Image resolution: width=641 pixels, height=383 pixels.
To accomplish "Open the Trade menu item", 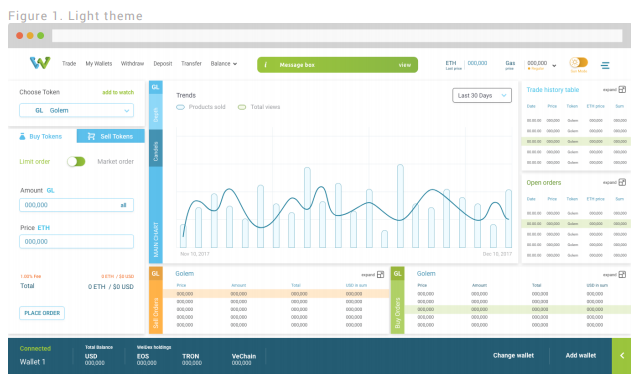I will click(x=69, y=64).
